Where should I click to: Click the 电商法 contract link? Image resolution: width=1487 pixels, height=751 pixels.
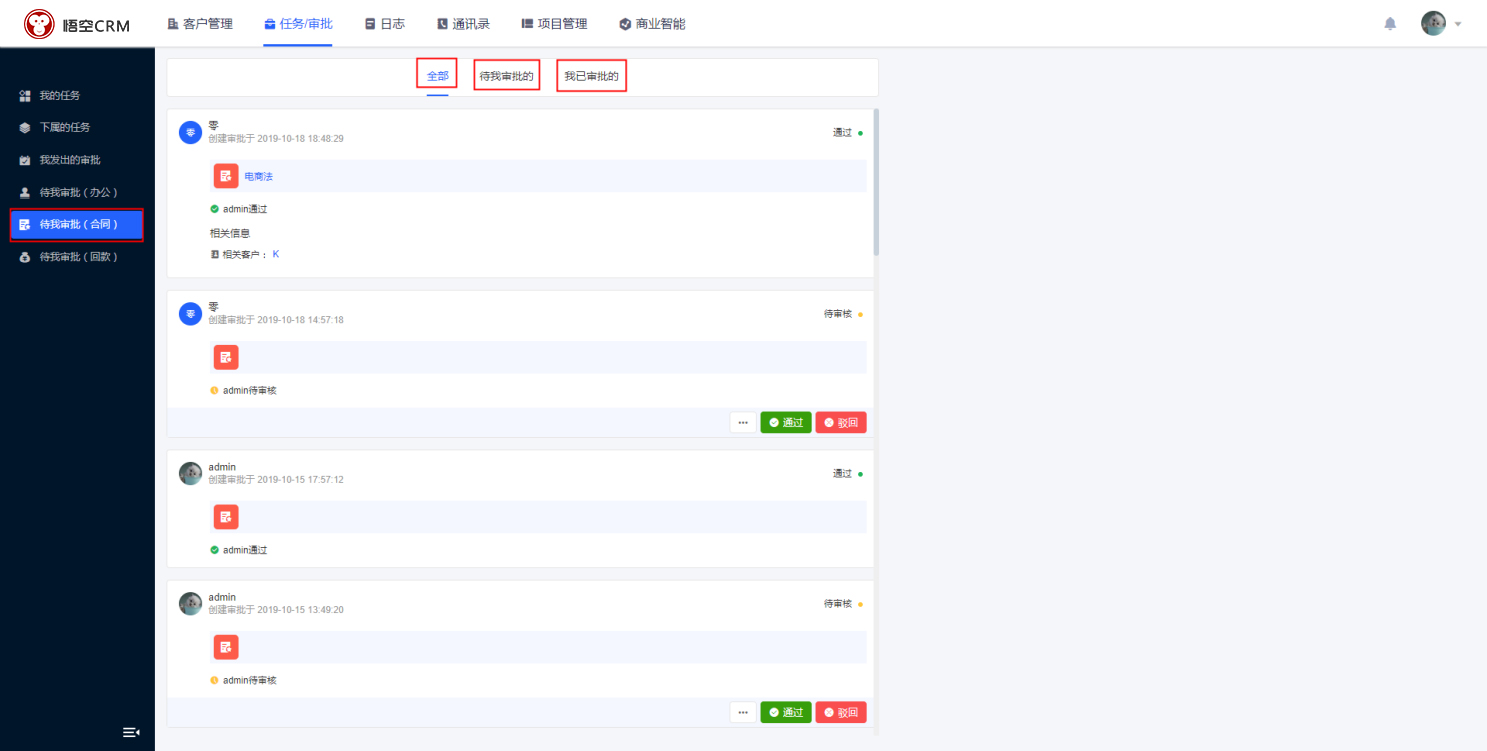point(258,177)
